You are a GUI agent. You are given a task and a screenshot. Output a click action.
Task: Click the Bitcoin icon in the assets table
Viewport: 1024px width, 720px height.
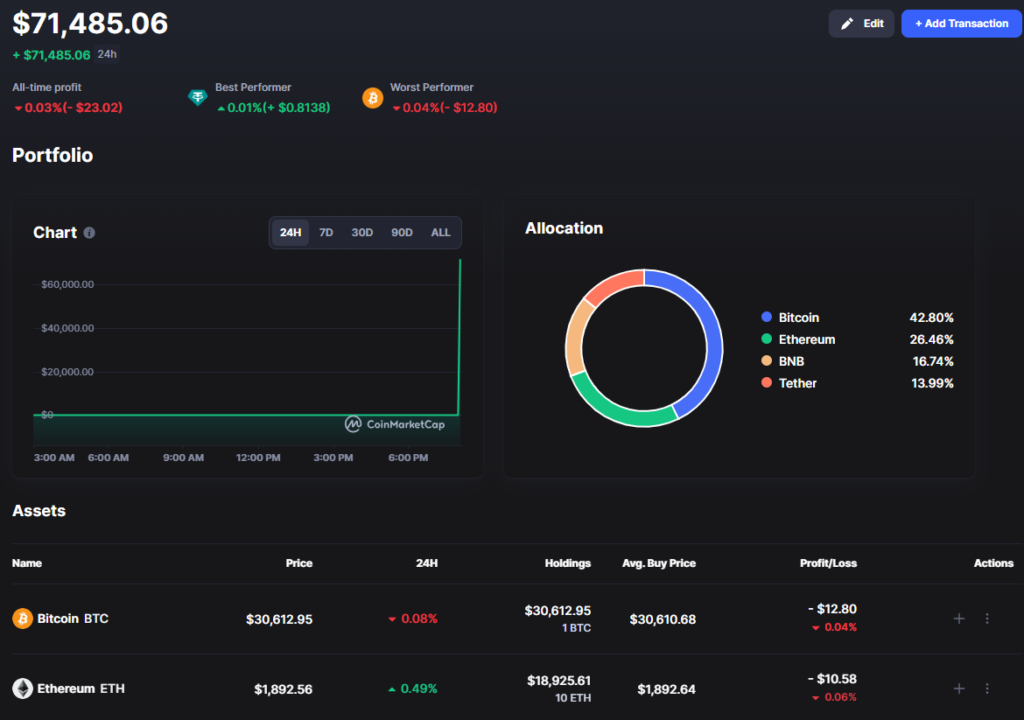pyautogui.click(x=22, y=619)
